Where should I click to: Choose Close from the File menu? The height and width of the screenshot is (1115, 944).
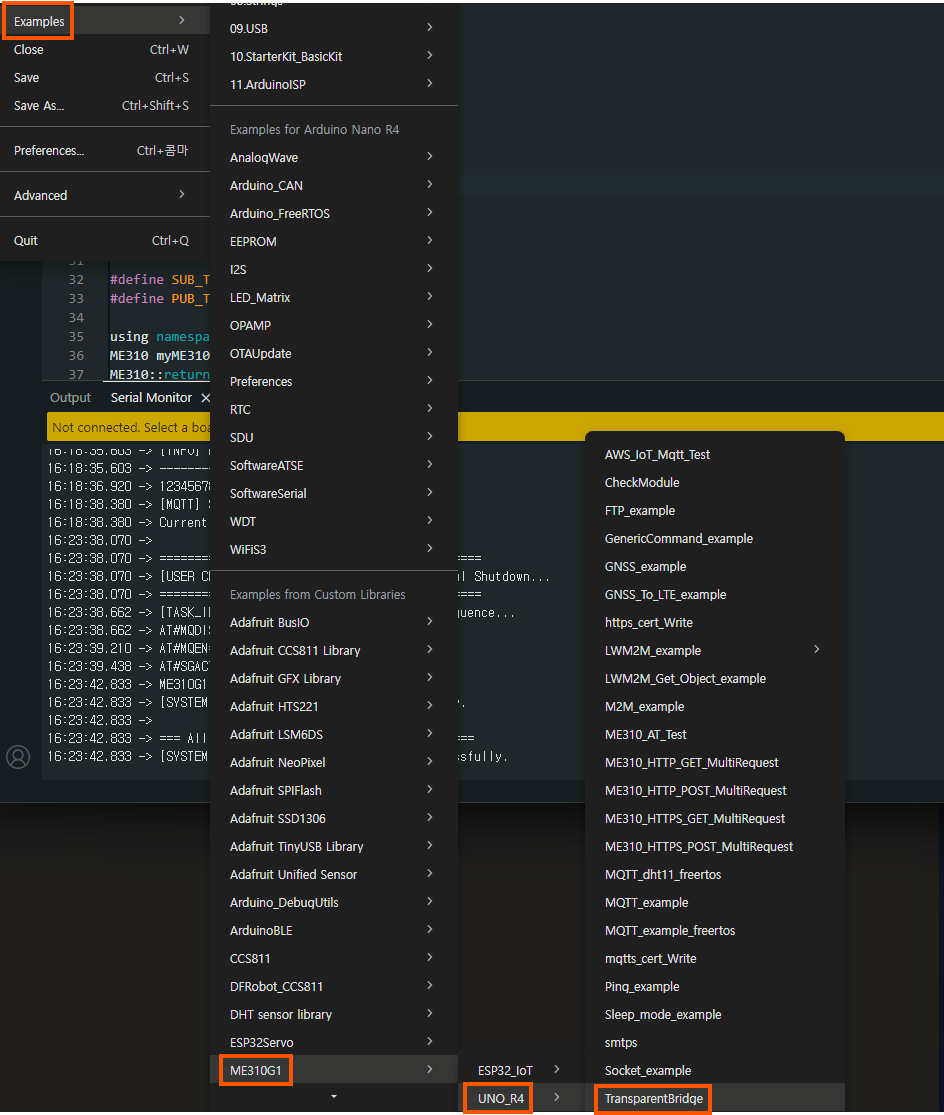(x=105, y=50)
